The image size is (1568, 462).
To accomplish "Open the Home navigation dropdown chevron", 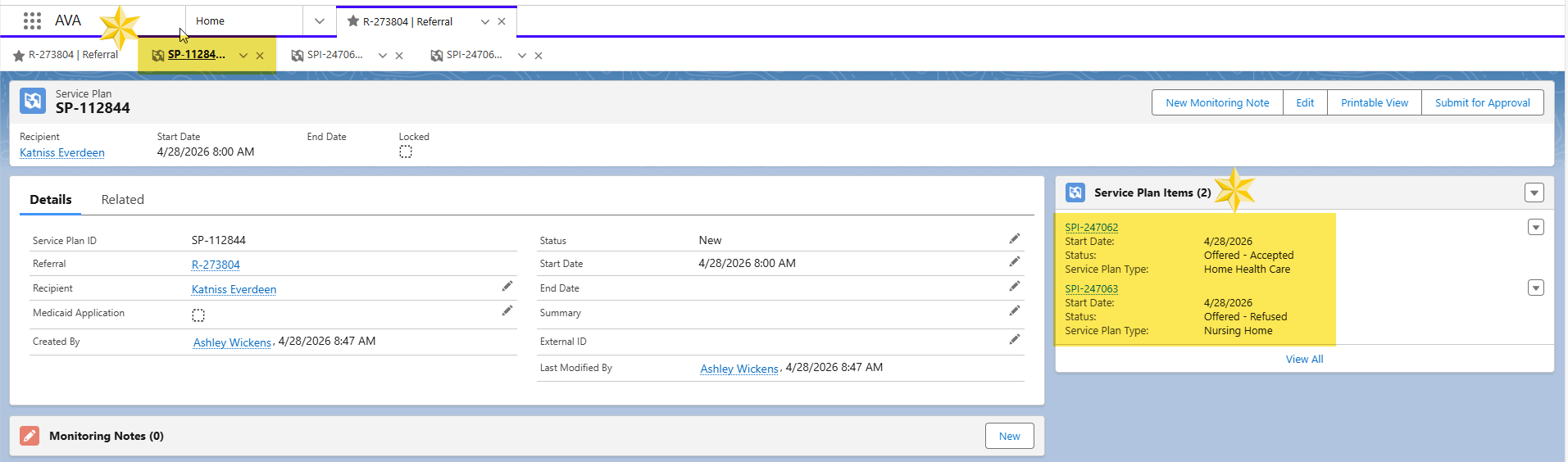I will 320,21.
